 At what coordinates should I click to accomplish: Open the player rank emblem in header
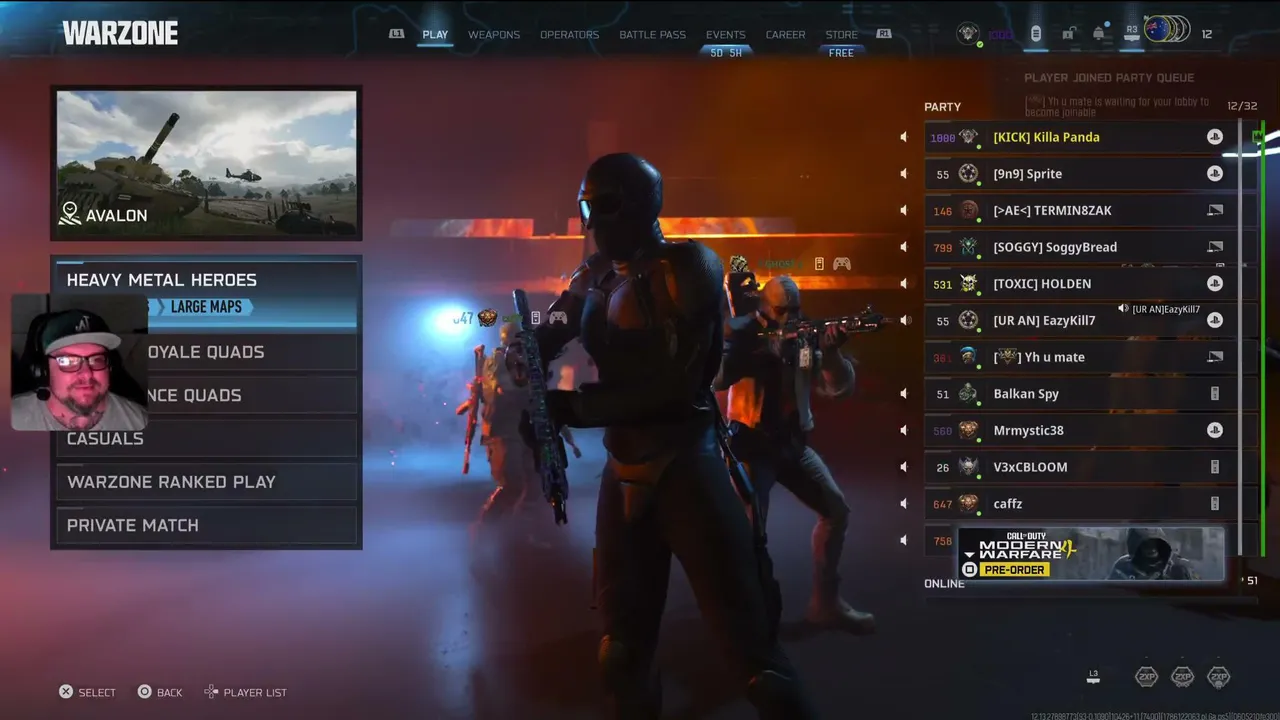point(968,34)
